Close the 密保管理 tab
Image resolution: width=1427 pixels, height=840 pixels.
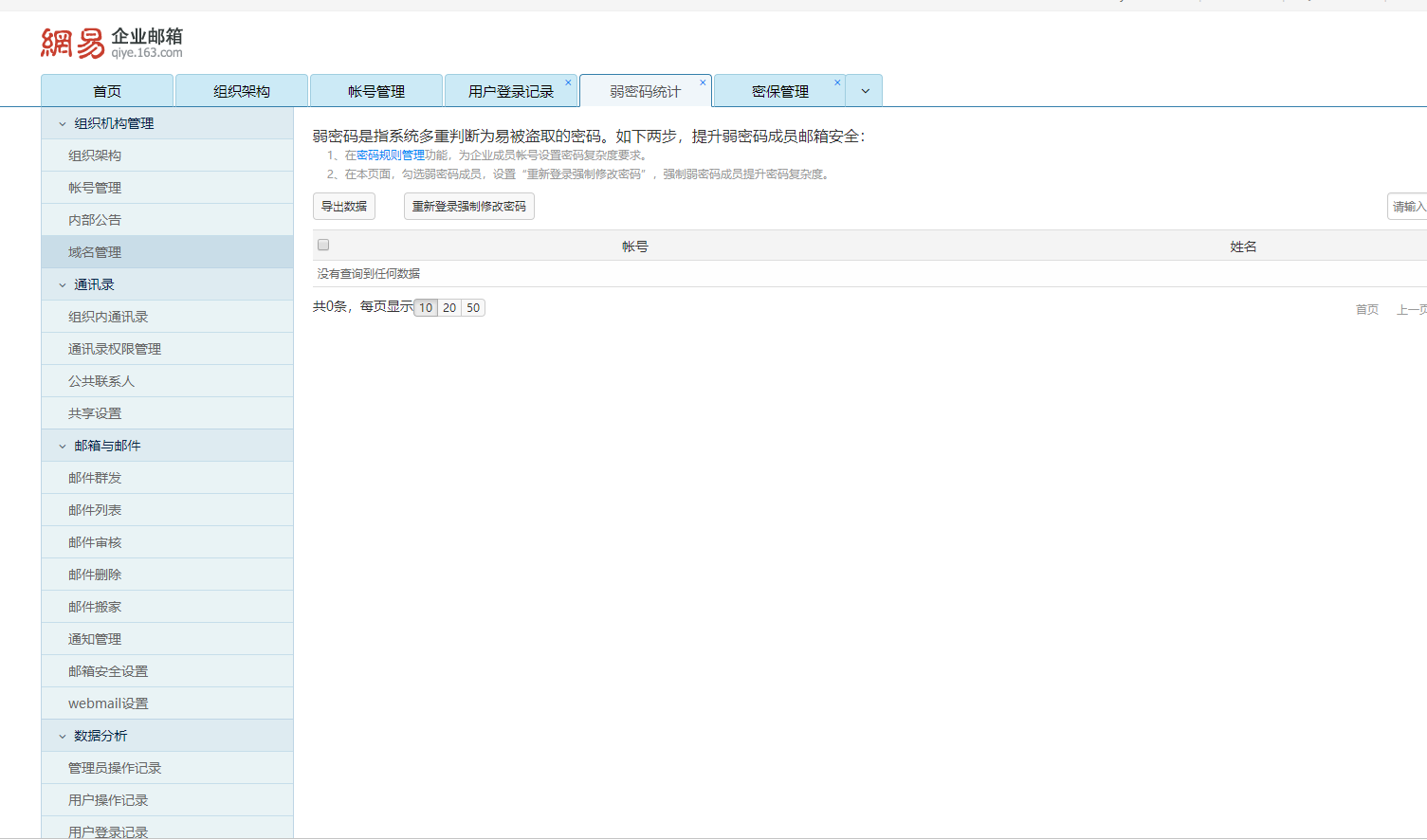click(837, 82)
